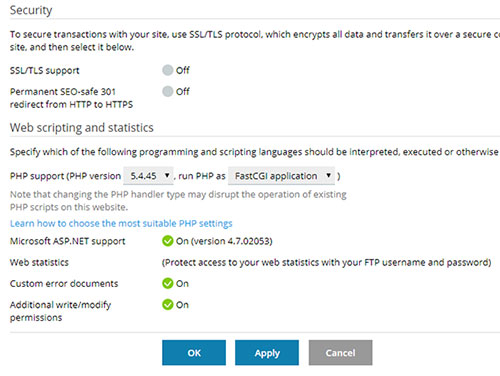Image resolution: width=500 pixels, height=376 pixels.
Task: Click the Additional write/modify permissions On label
Action: pyautogui.click(x=182, y=305)
